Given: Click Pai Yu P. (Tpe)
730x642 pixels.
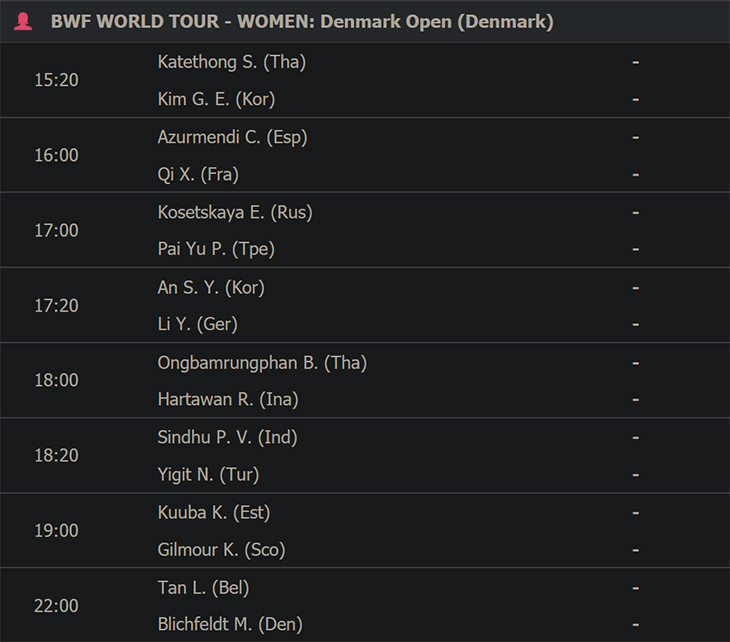Looking at the screenshot, I should tap(216, 249).
